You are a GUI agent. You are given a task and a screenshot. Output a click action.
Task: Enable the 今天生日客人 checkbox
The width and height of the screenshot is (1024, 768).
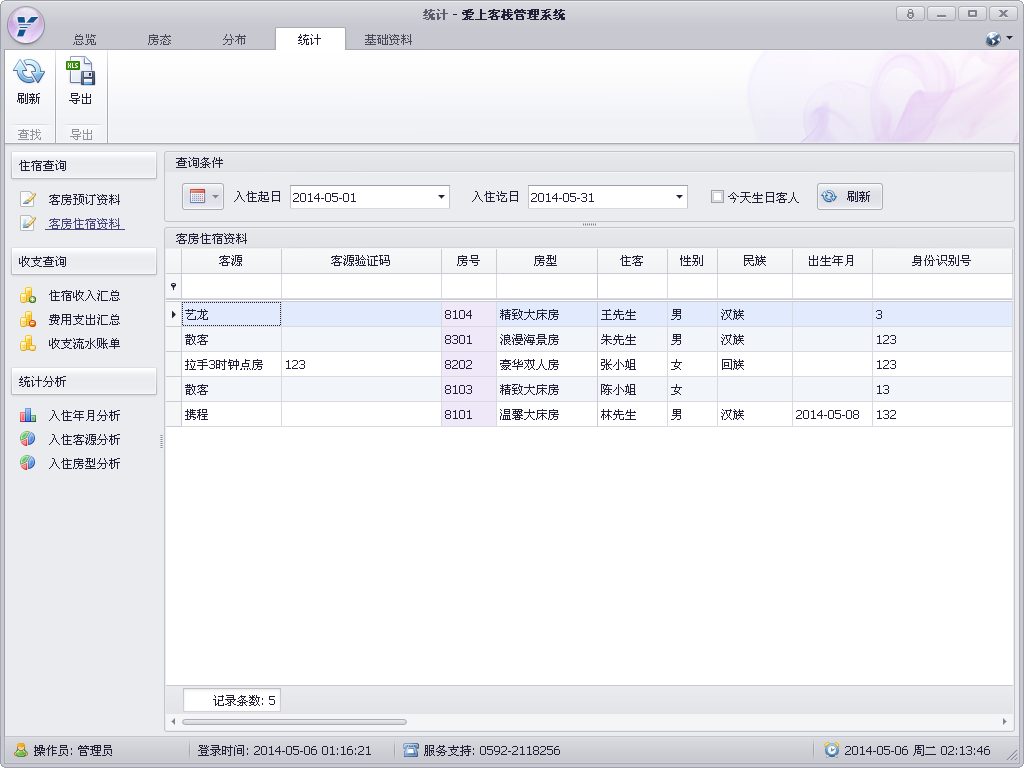pyautogui.click(x=717, y=197)
